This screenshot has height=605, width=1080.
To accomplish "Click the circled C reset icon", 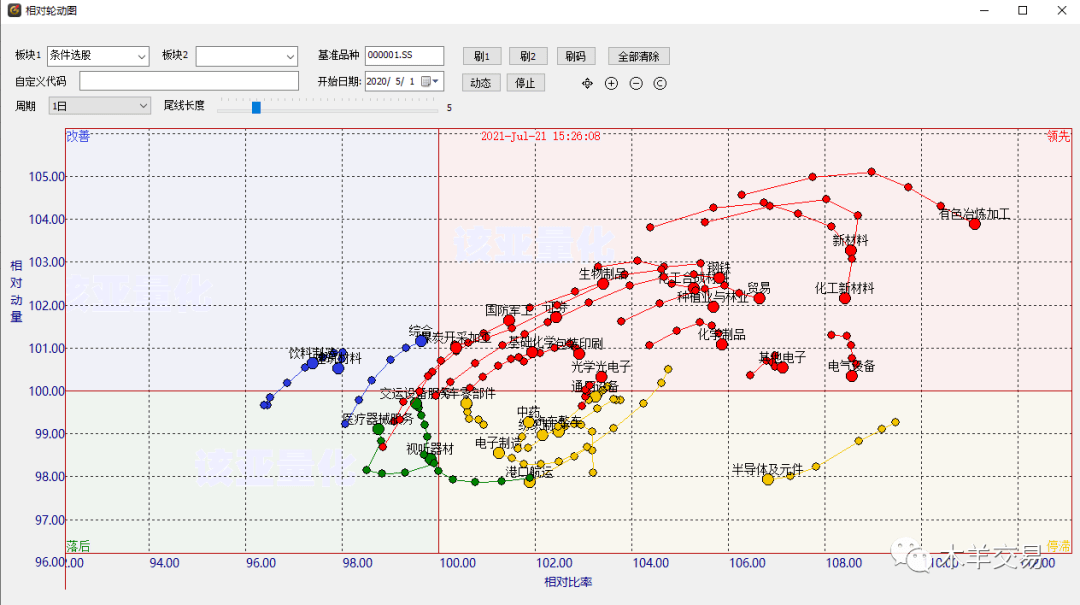I will pos(660,83).
